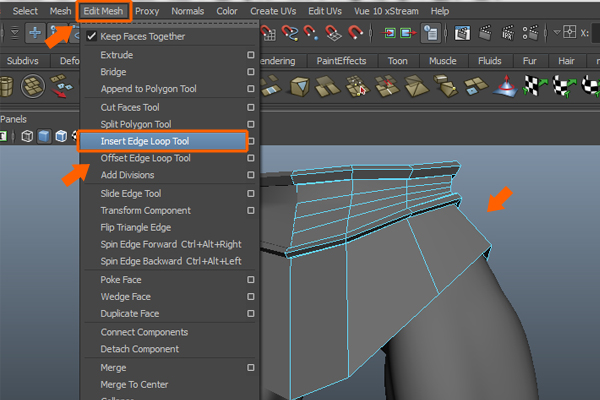Switch to the Subdivs shelf tab
The image size is (600, 400).
[23, 61]
